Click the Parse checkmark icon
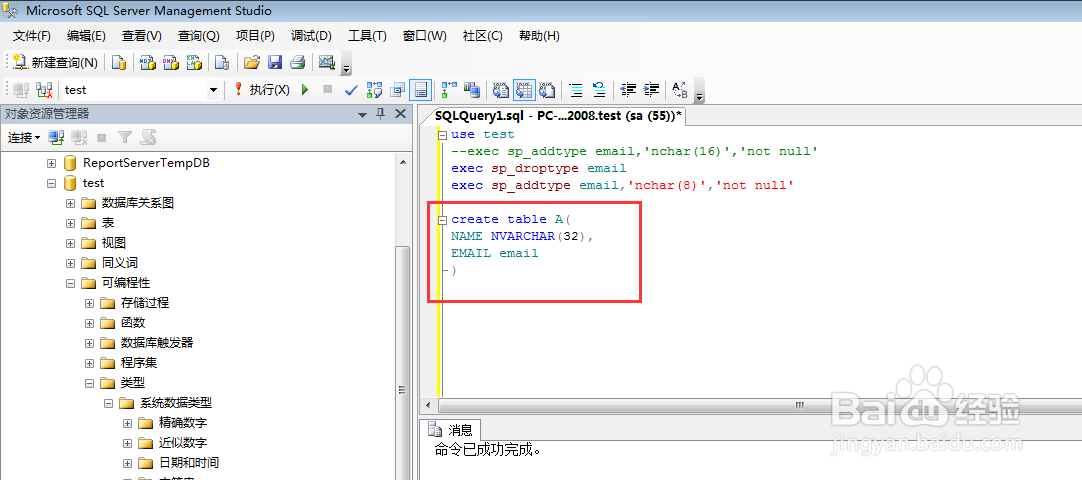The width and height of the screenshot is (1082, 480). (x=351, y=90)
